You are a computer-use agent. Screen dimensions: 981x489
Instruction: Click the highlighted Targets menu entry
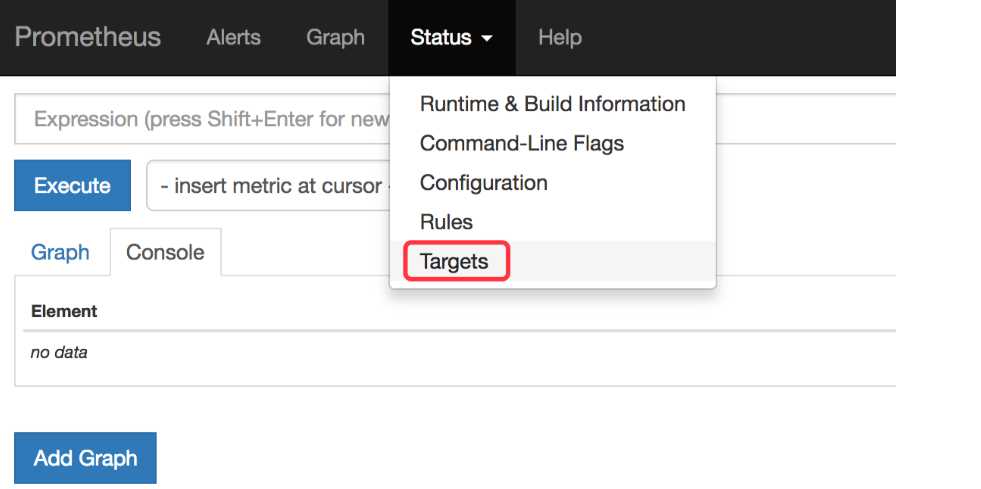coord(455,262)
